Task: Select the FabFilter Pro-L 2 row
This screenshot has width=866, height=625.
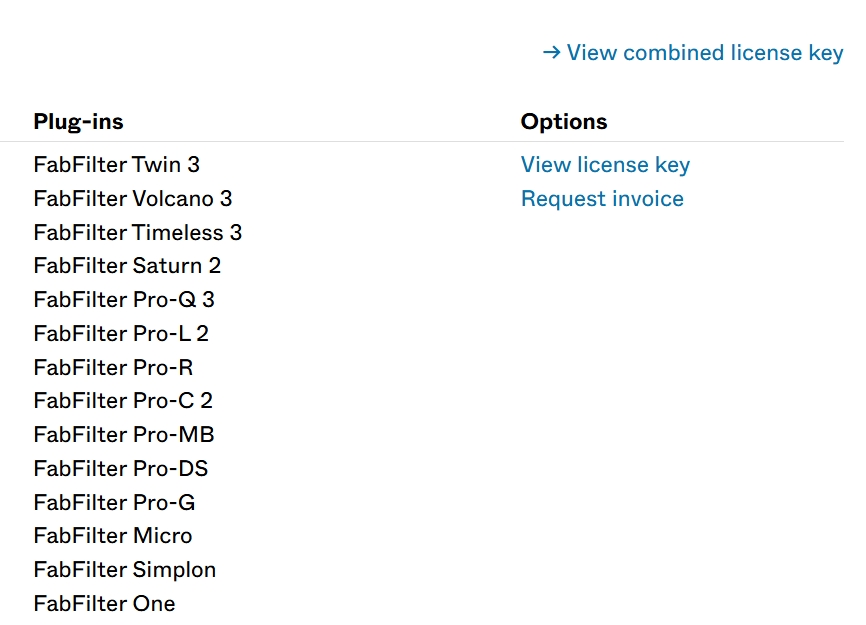Action: [121, 334]
